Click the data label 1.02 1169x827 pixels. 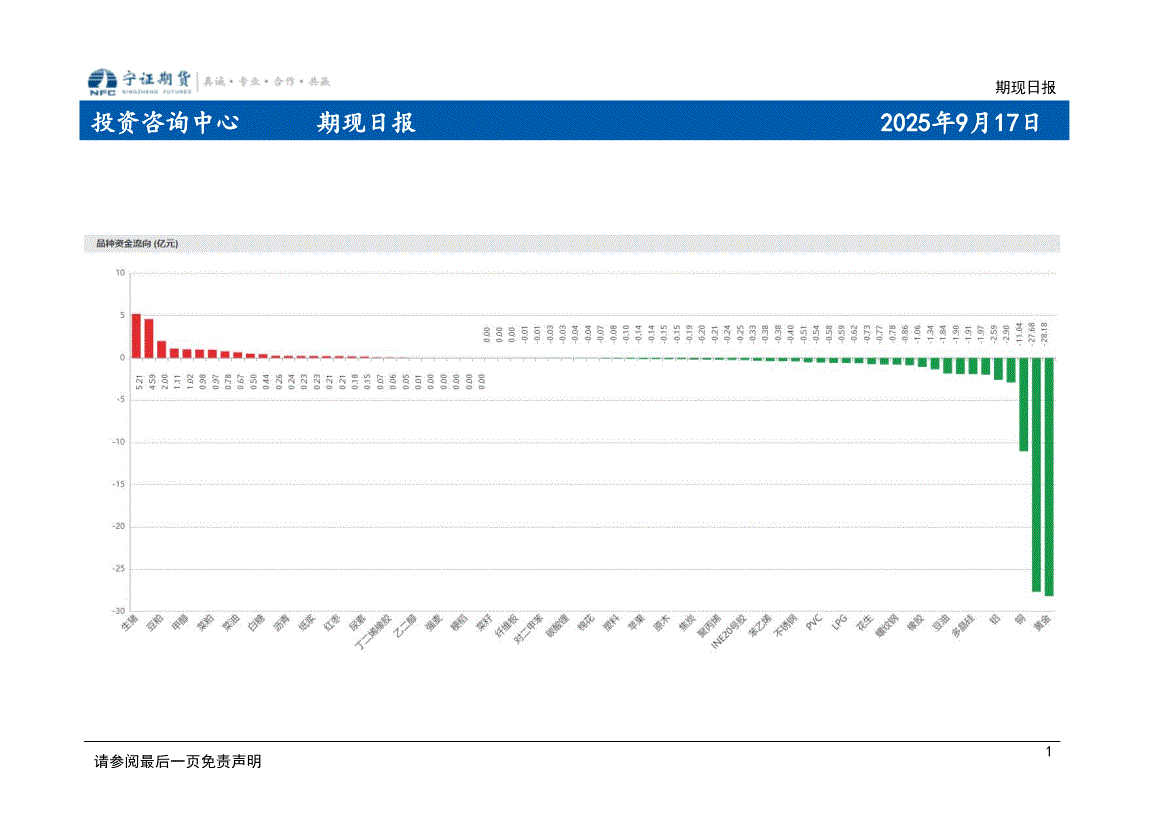coord(190,382)
